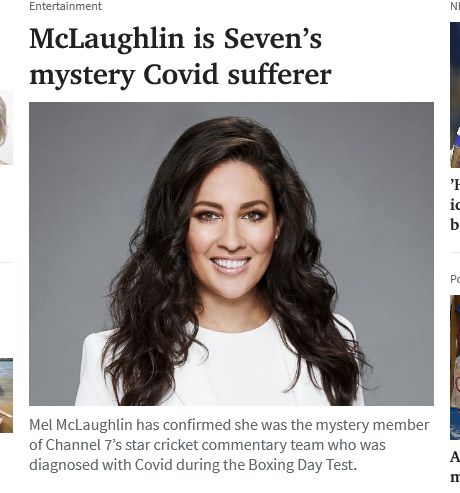Screen dimensions: 460x493
Task: Click the summary line mentioning Channel 7's cricket team
Action: 207,445
